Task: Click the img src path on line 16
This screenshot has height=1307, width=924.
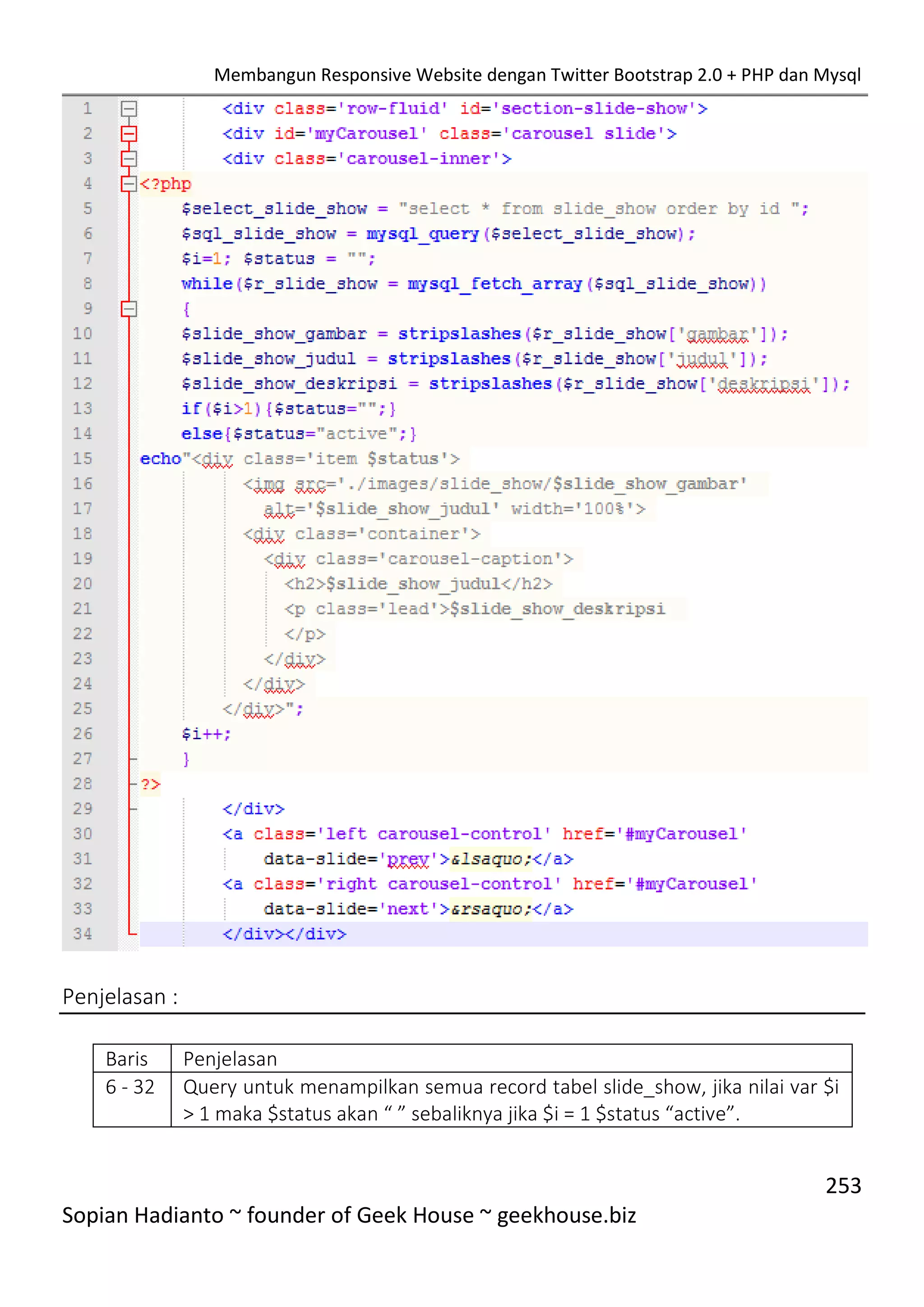Action: click(x=542, y=484)
